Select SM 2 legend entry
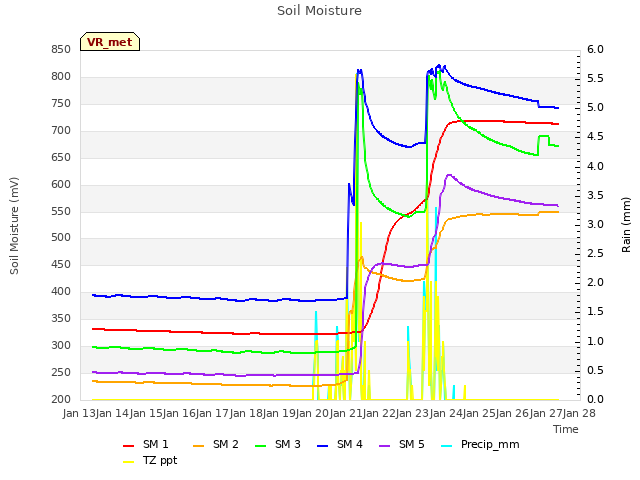Viewport: 640px width, 480px height. 216,444
